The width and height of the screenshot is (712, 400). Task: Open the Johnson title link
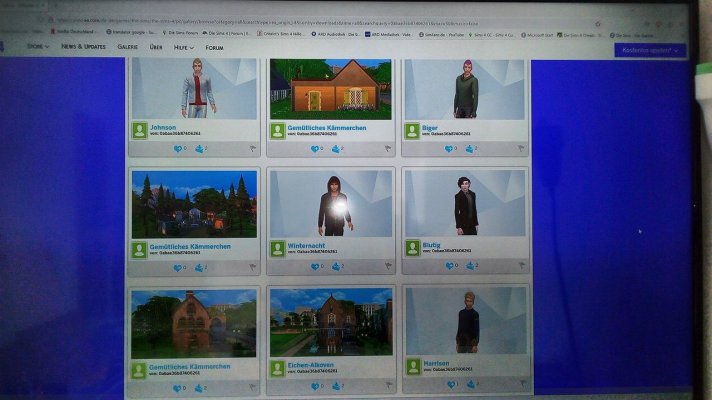(163, 128)
